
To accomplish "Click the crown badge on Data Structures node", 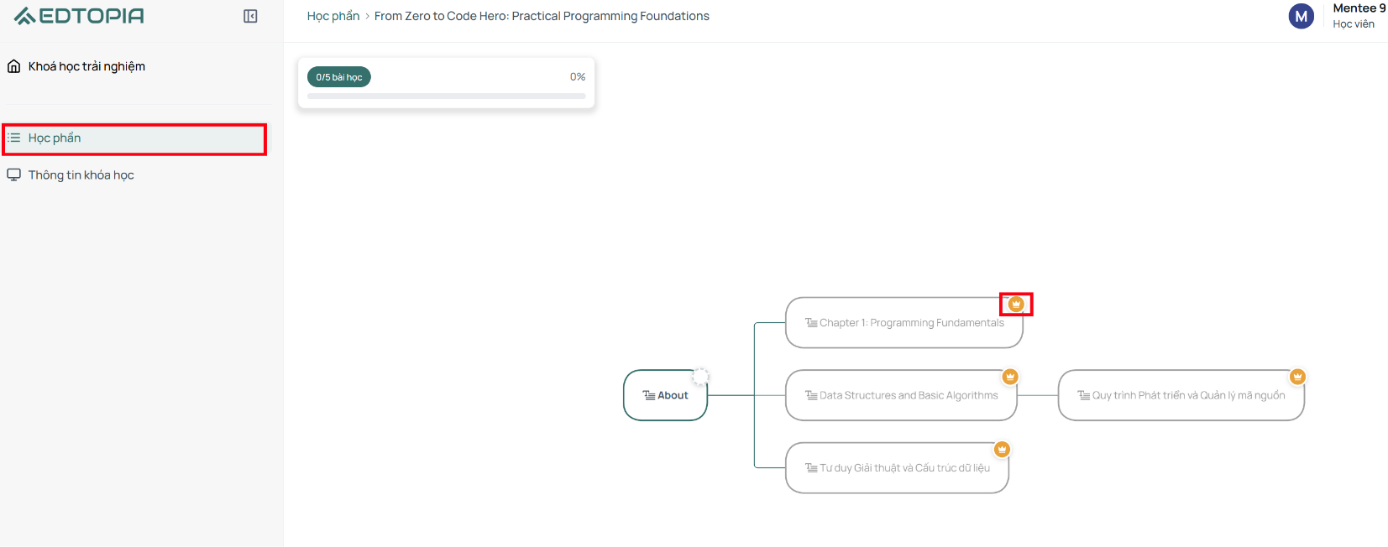I will pyautogui.click(x=1010, y=376).
